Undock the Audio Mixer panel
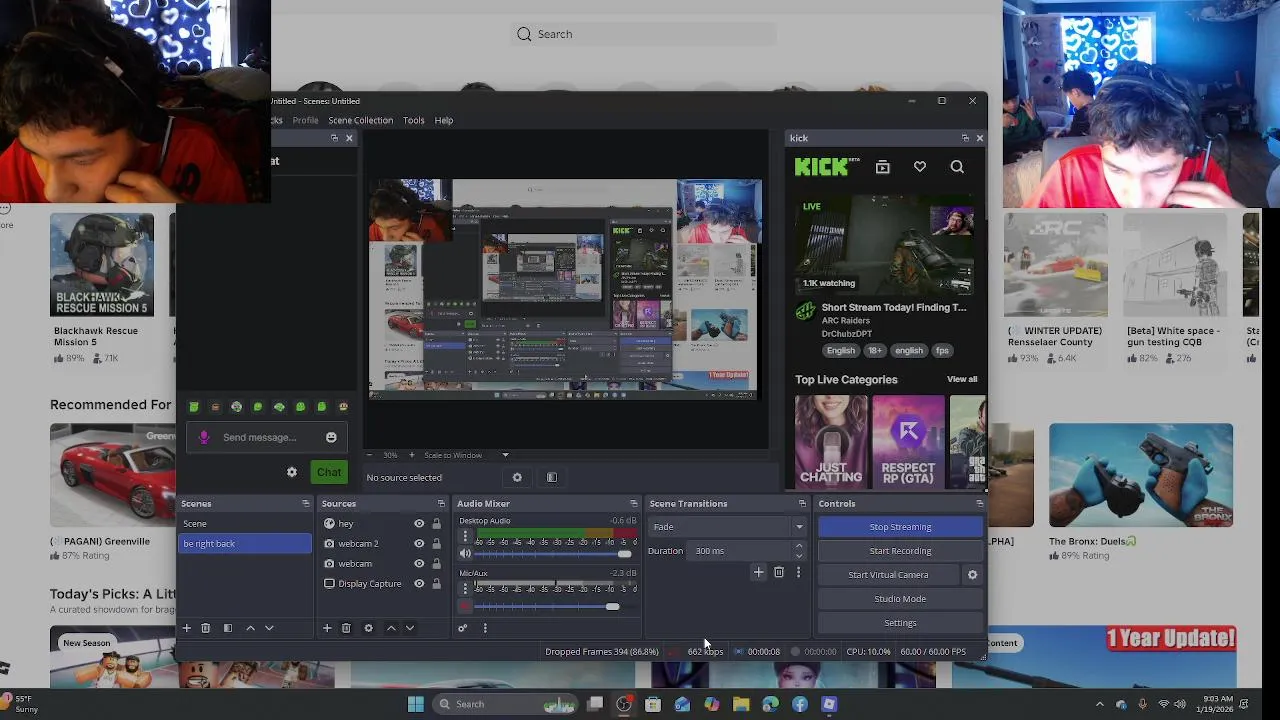This screenshot has height=720, width=1280. (x=633, y=503)
